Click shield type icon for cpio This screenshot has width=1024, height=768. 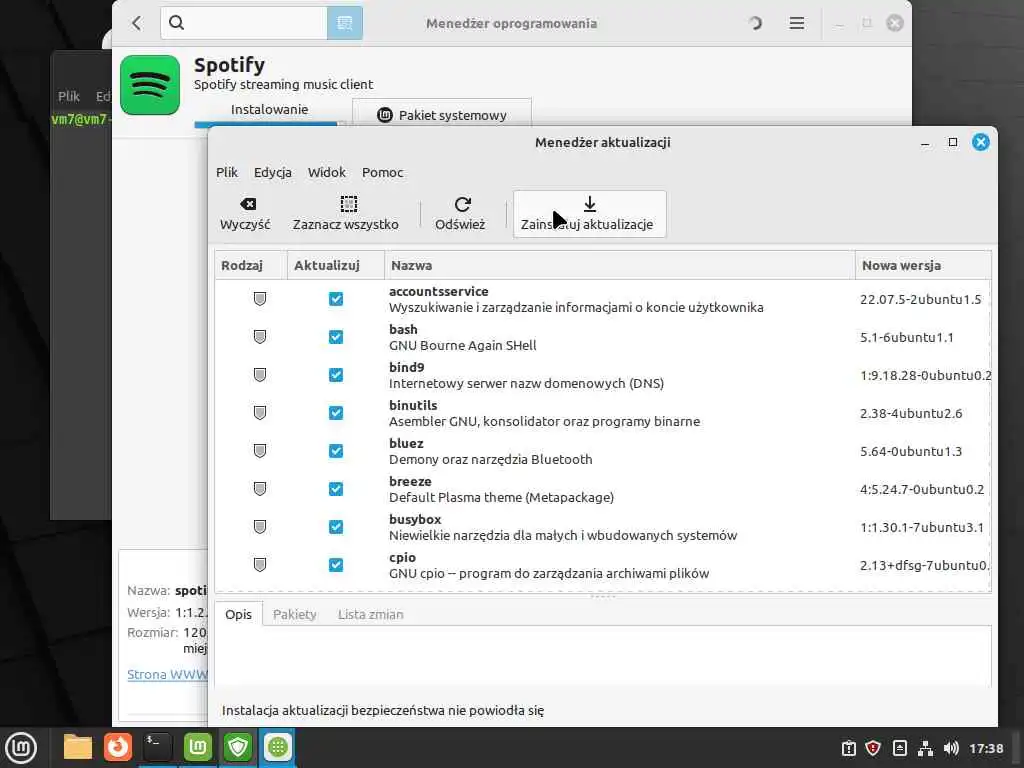(260, 564)
